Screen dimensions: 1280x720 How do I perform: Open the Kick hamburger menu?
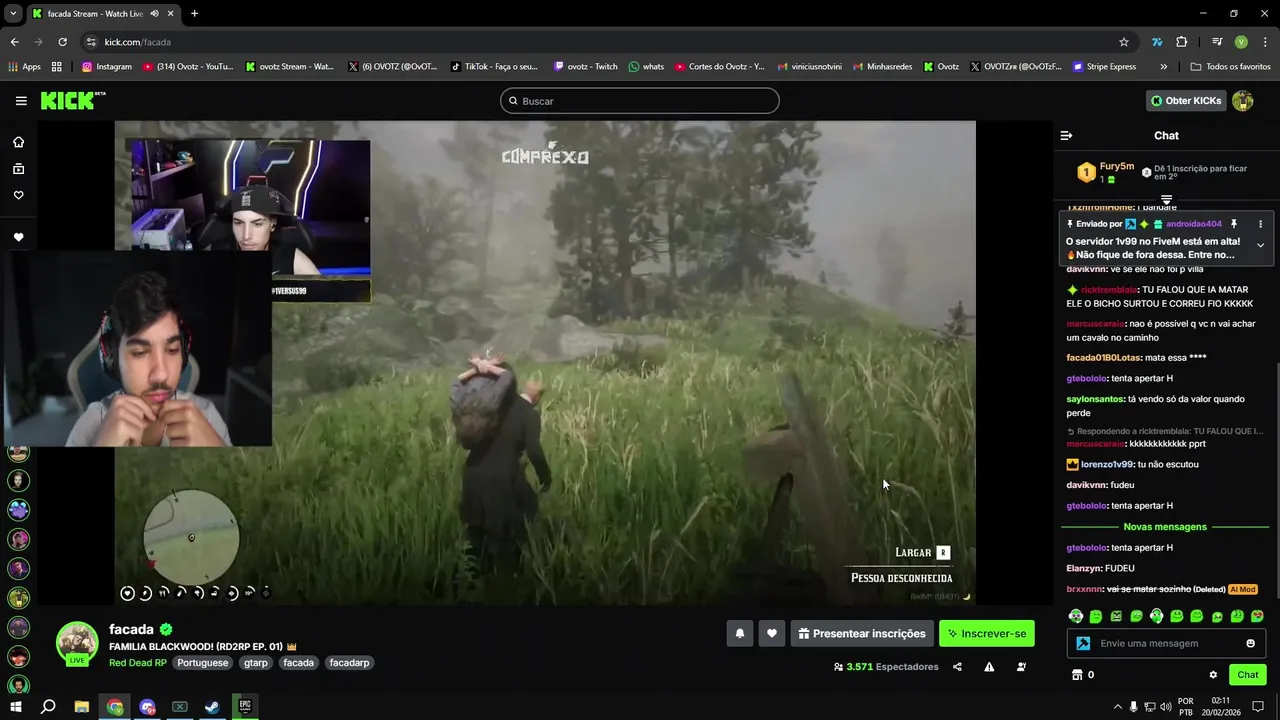(21, 101)
